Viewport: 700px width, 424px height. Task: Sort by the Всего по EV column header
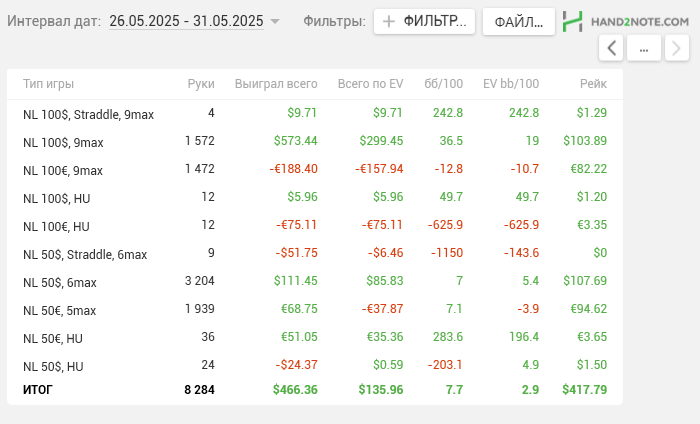pos(370,85)
